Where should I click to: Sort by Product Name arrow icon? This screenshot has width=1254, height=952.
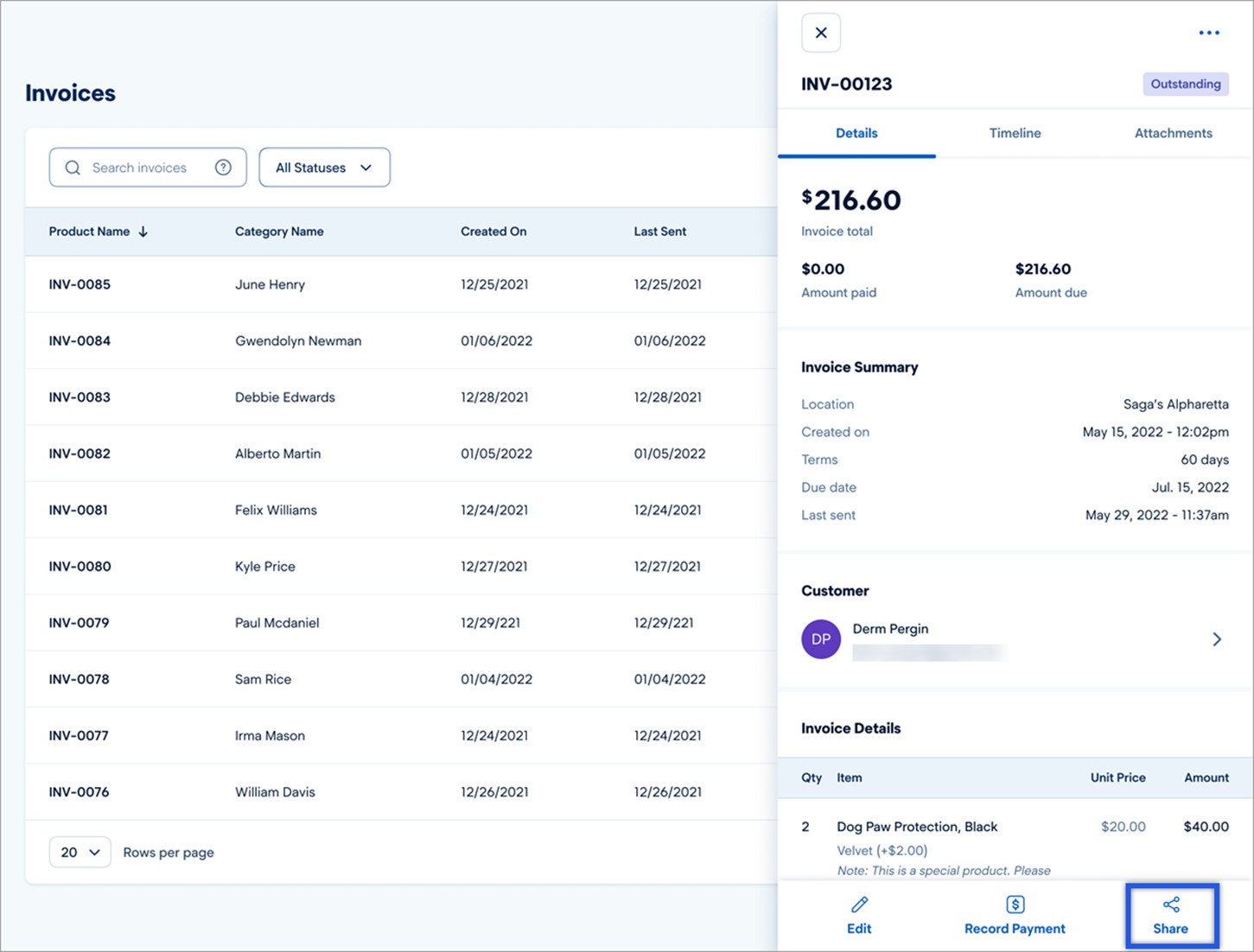pos(143,232)
